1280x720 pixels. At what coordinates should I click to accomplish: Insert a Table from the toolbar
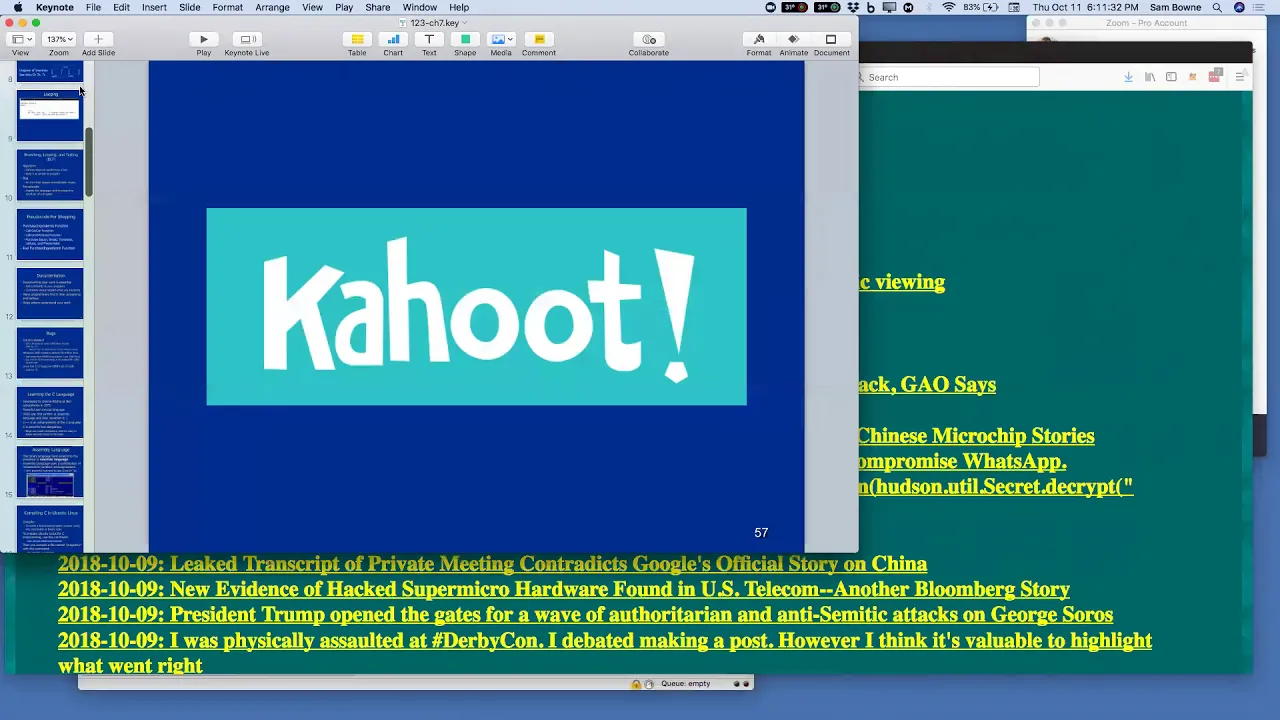click(x=357, y=39)
